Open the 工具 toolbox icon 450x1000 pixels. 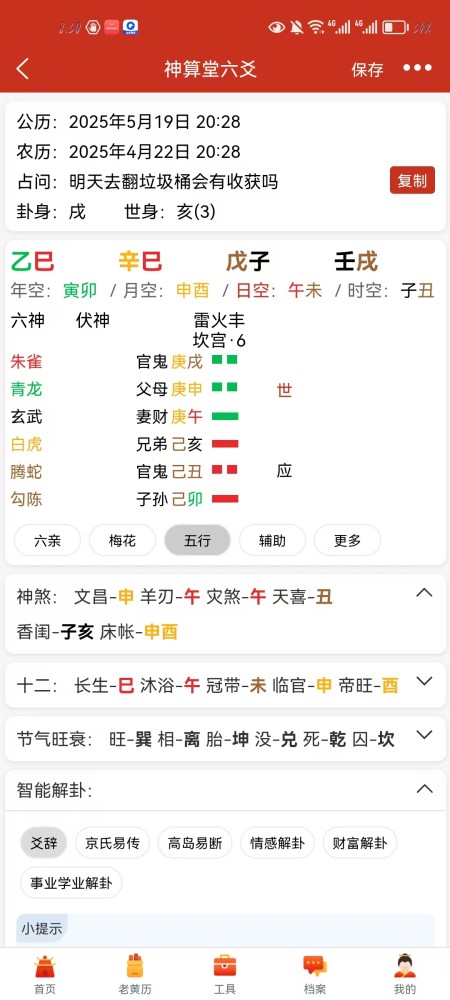tap(225, 966)
